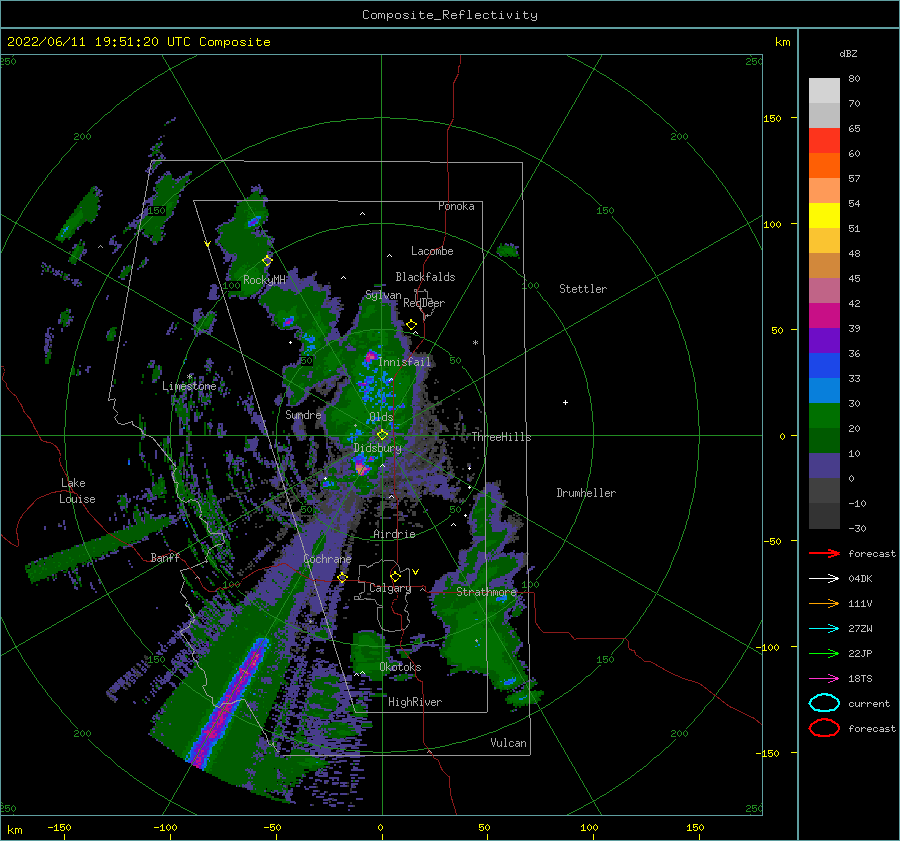The width and height of the screenshot is (900, 841).
Task: Click the red forecast arrow legend icon
Action: (824, 553)
